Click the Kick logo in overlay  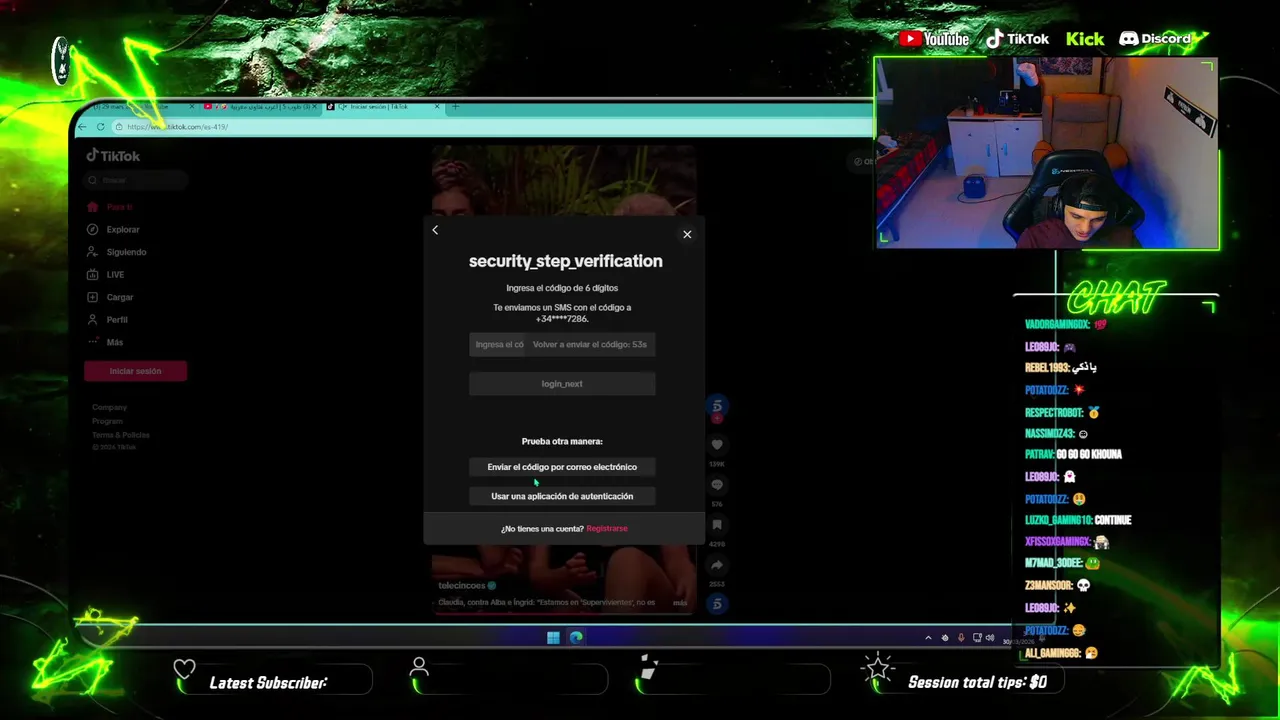point(1085,39)
